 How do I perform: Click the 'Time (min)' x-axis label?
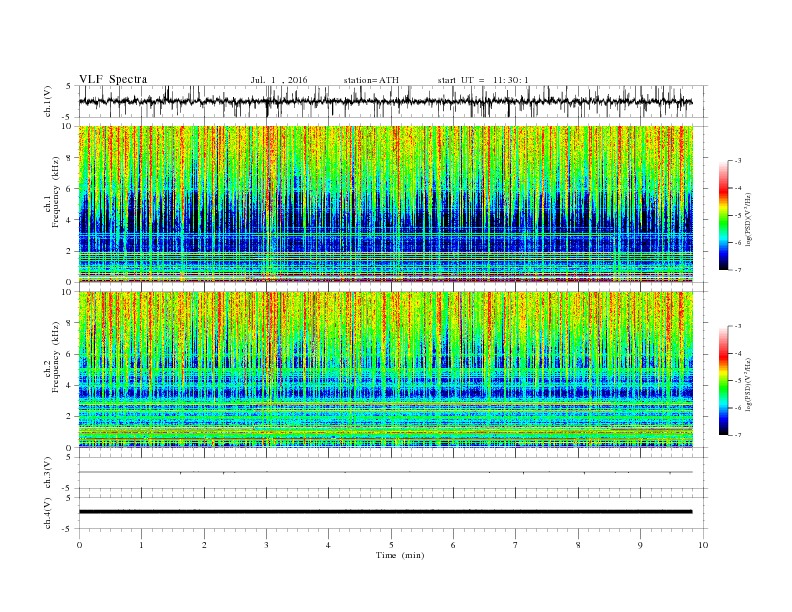click(x=400, y=555)
